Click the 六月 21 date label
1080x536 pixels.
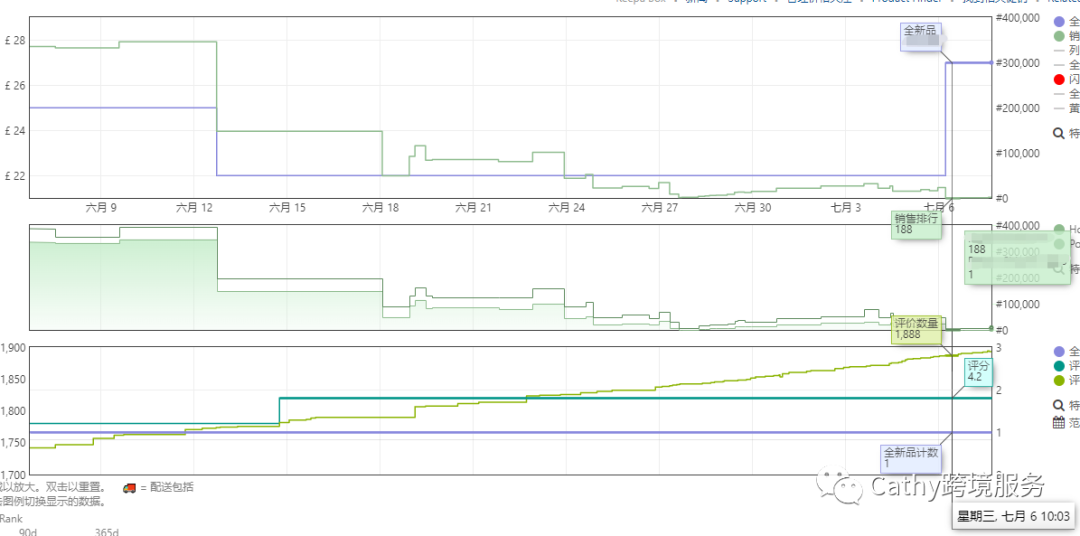pyautogui.click(x=473, y=207)
